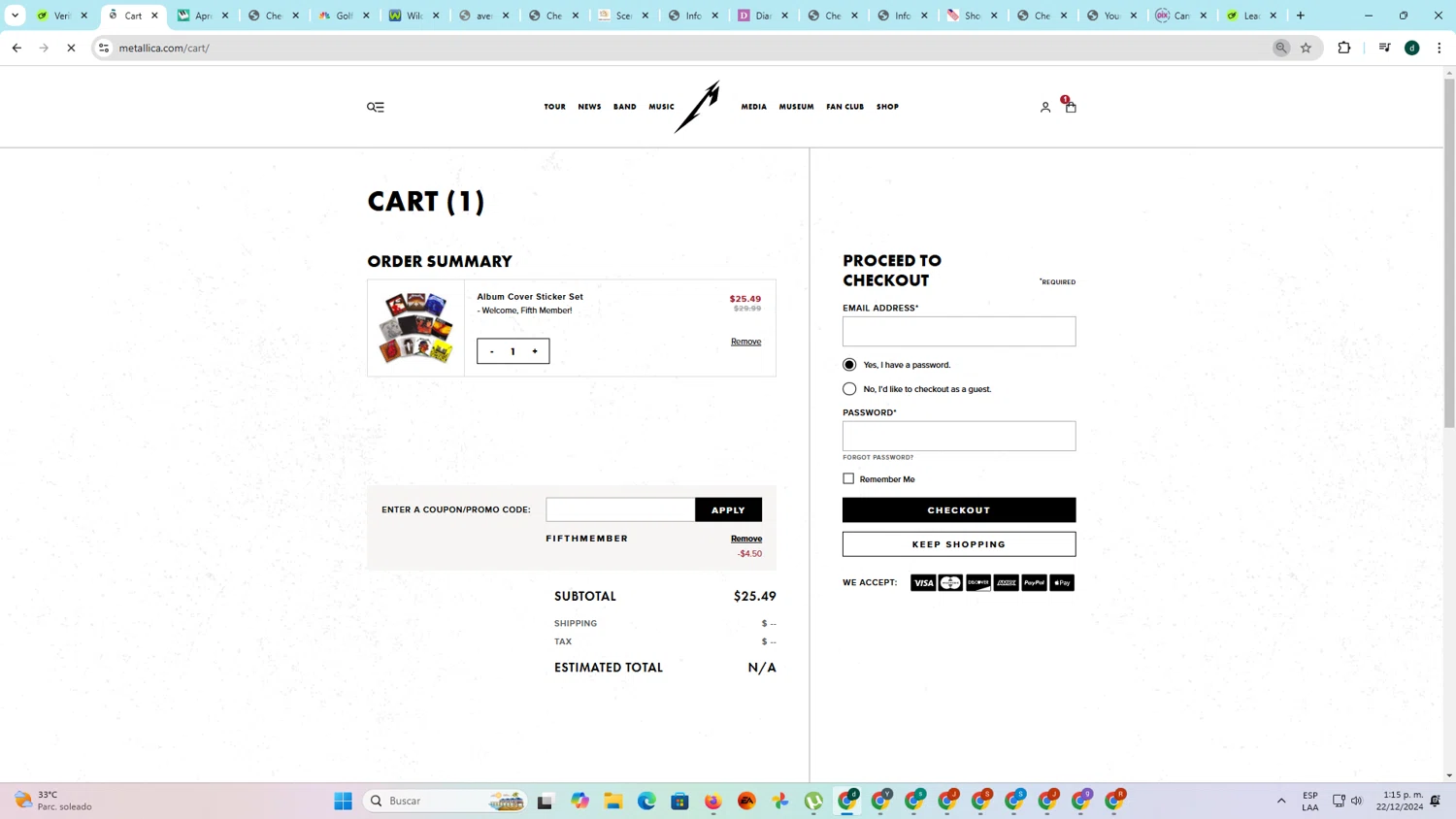Open the TOUR menu
1456x819 pixels.
coord(554,107)
